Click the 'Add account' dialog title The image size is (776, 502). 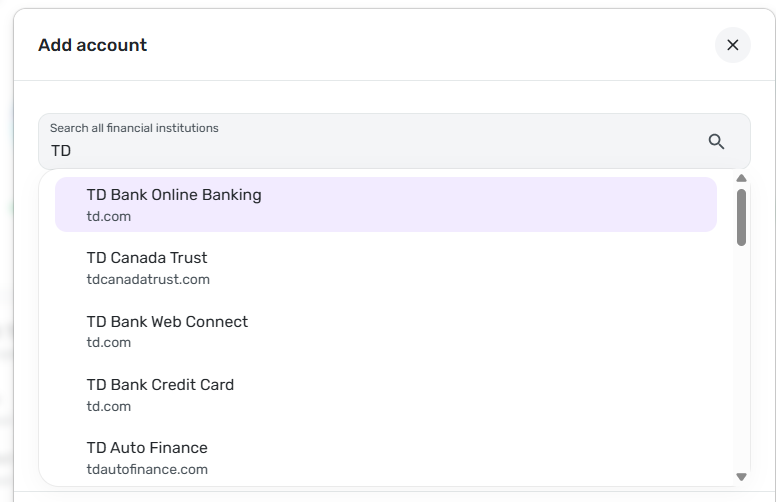coord(92,45)
